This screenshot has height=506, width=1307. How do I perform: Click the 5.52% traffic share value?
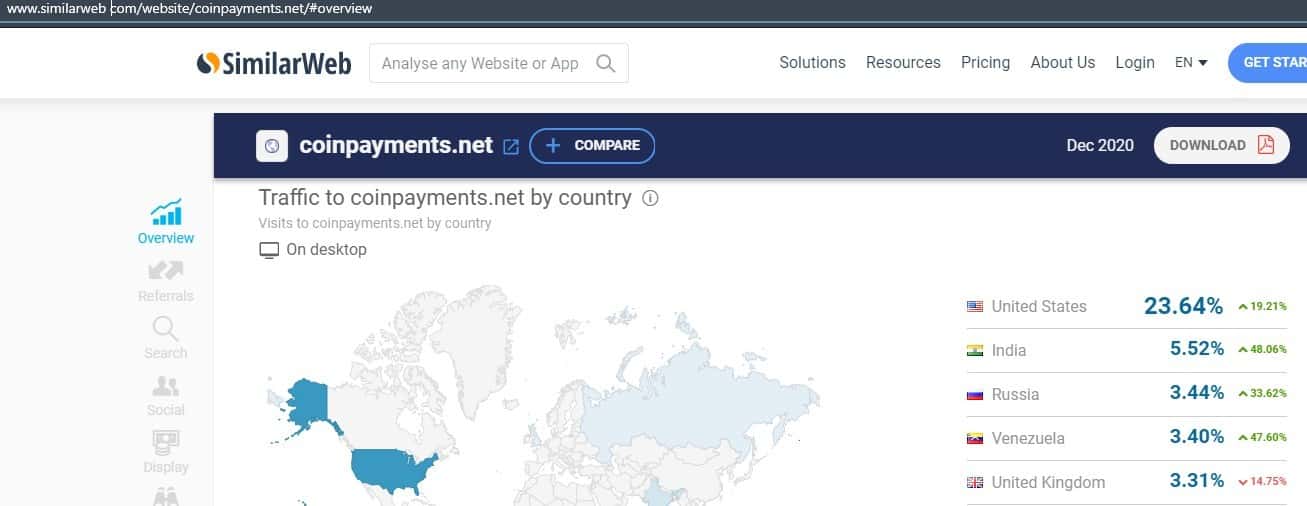(x=1197, y=349)
